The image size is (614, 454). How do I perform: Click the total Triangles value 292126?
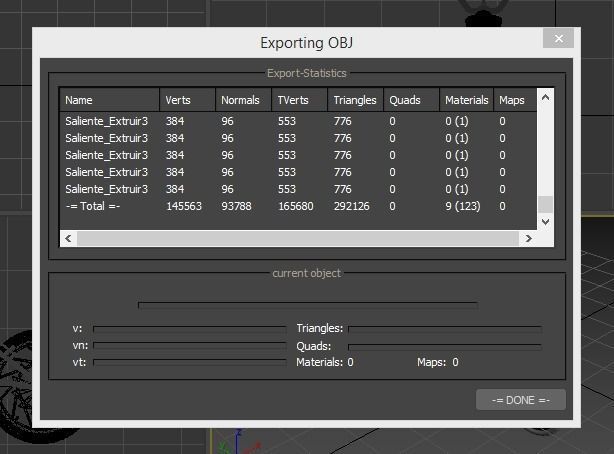click(x=352, y=206)
